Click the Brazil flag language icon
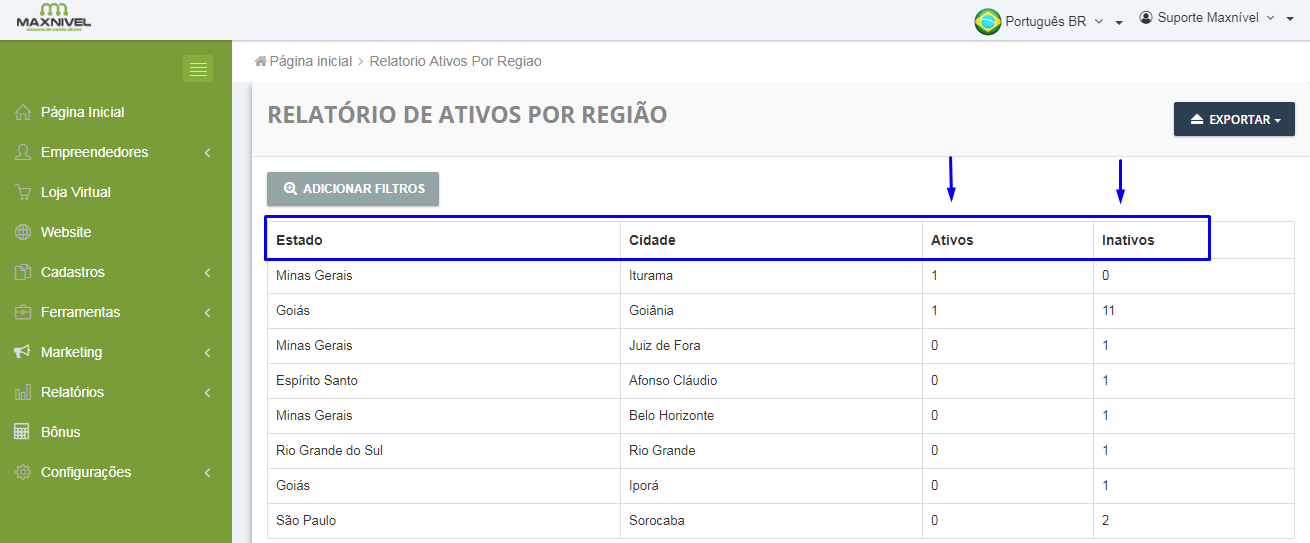 click(x=988, y=21)
